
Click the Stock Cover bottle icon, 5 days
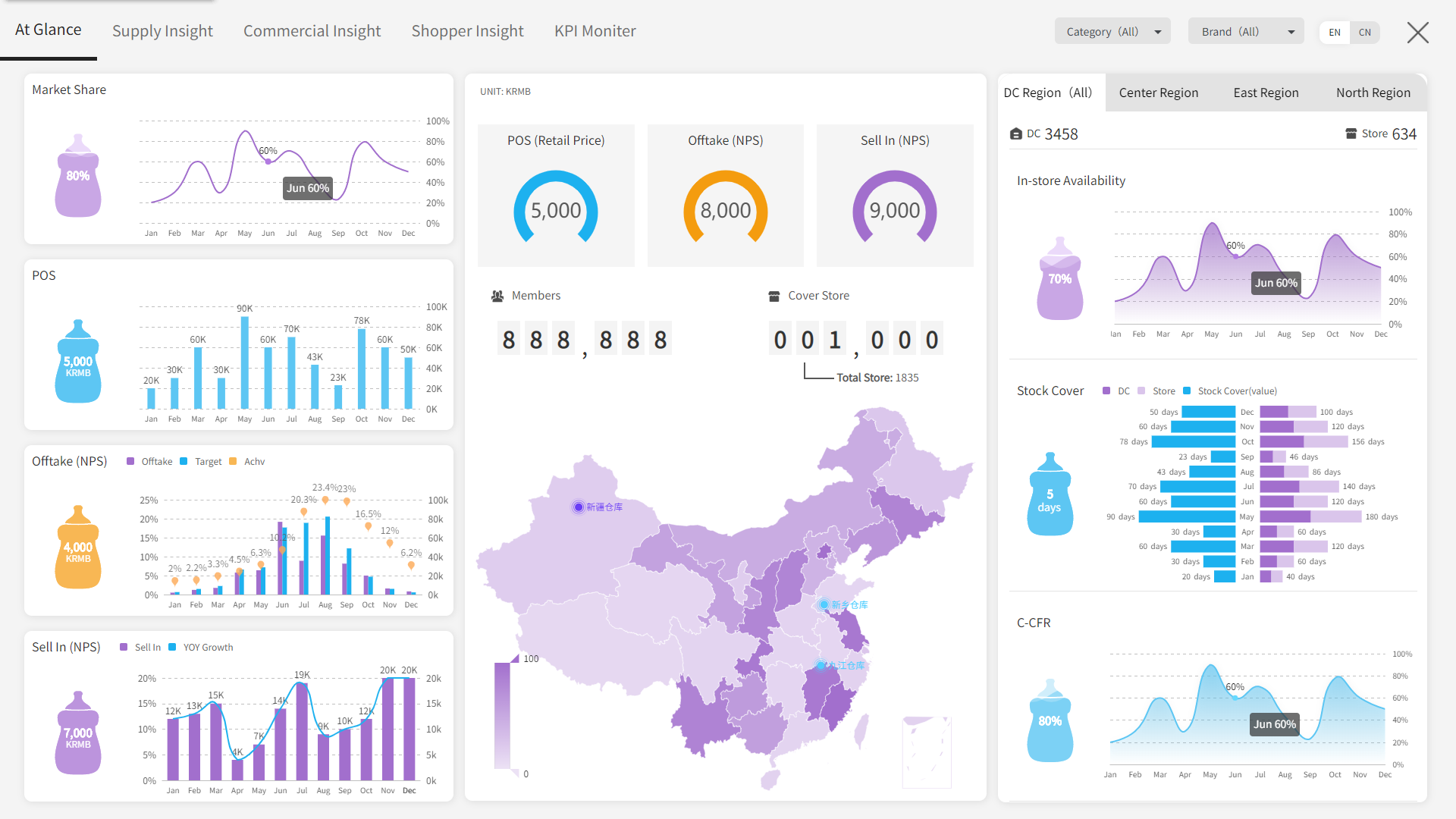(x=1050, y=495)
